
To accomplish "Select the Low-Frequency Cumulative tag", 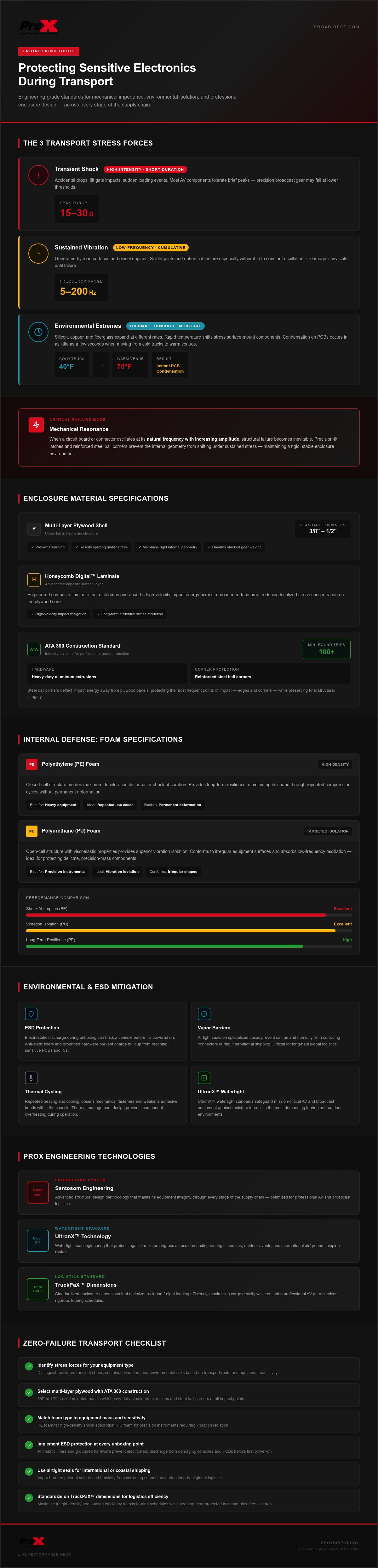I will coord(150,248).
